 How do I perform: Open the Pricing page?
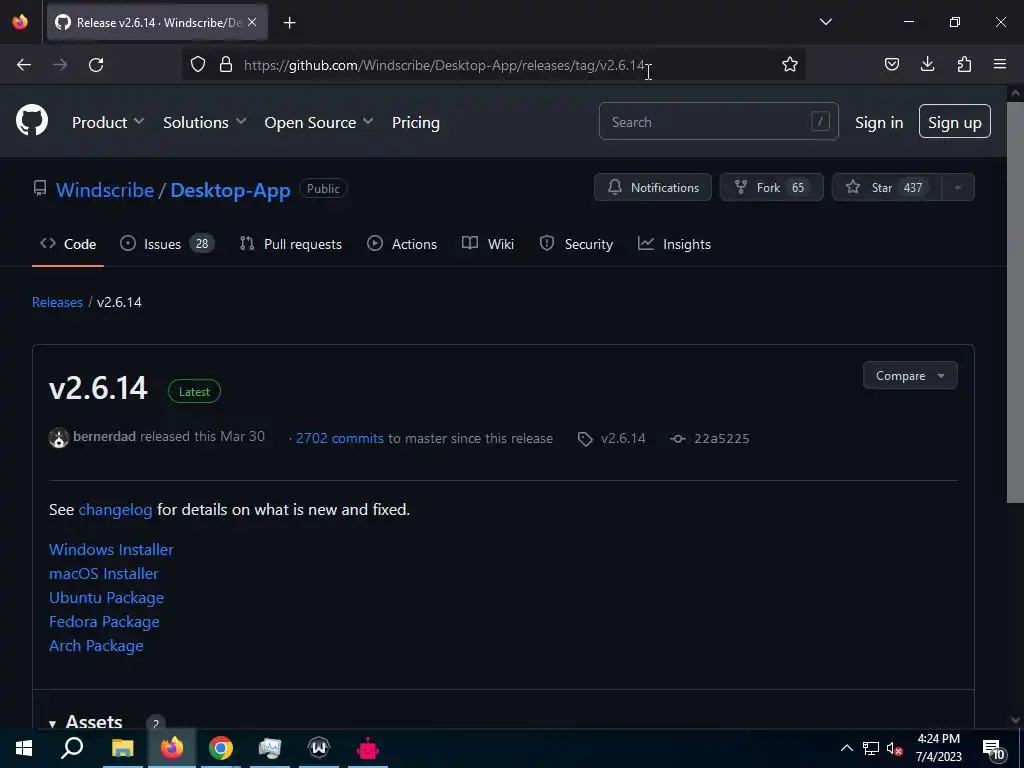[416, 122]
